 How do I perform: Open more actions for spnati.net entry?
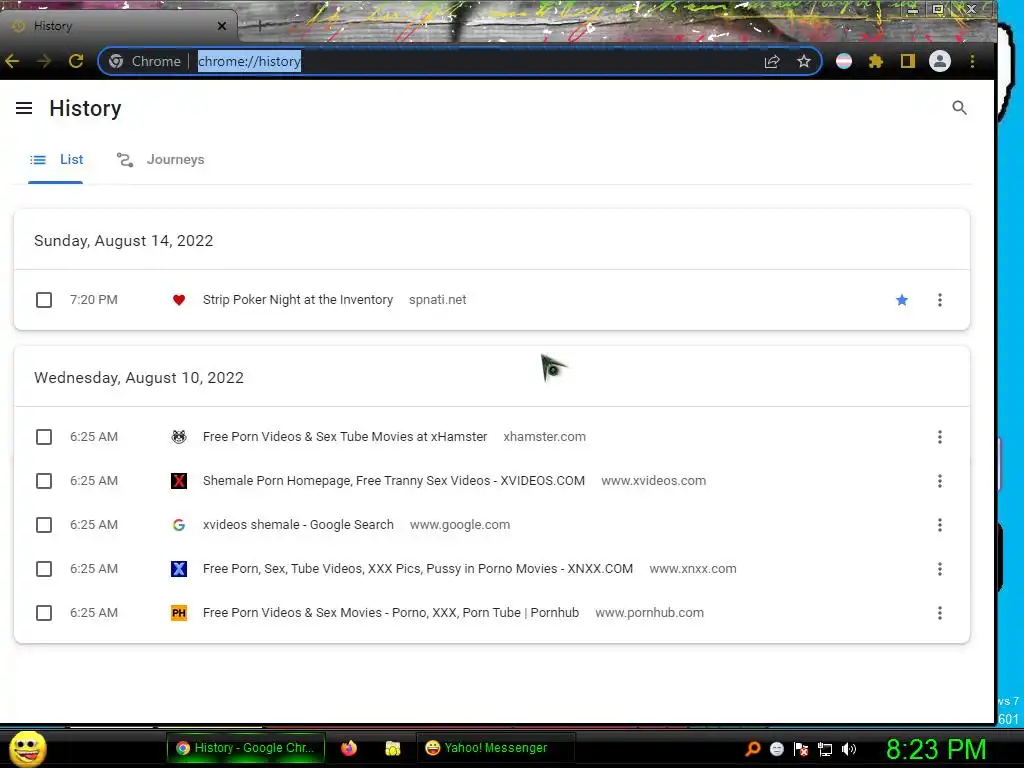tap(940, 300)
